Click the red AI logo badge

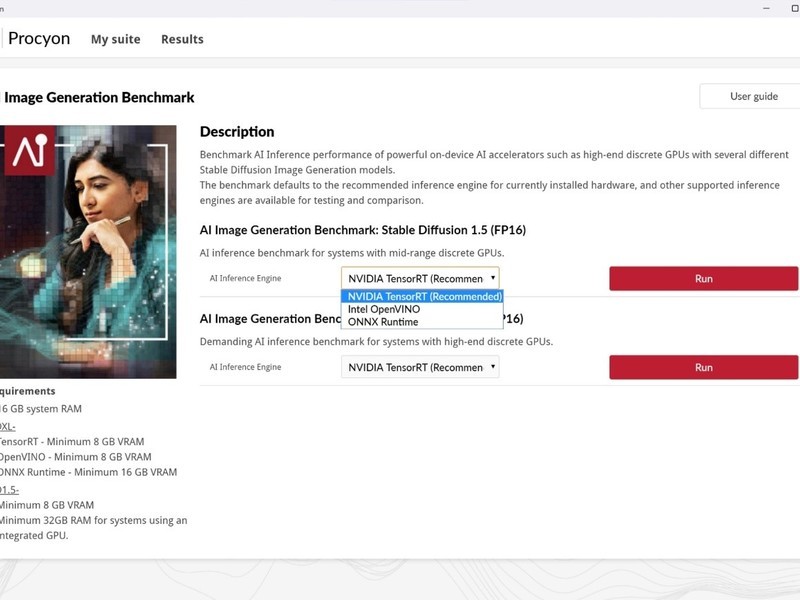(30, 151)
